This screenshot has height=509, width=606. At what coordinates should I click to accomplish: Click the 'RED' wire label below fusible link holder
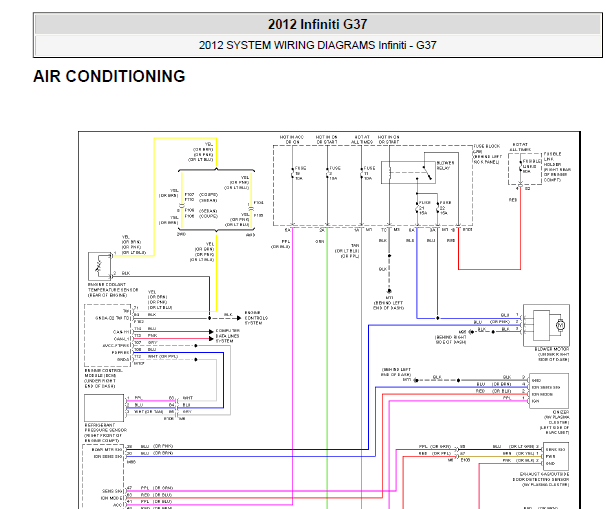[x=512, y=200]
